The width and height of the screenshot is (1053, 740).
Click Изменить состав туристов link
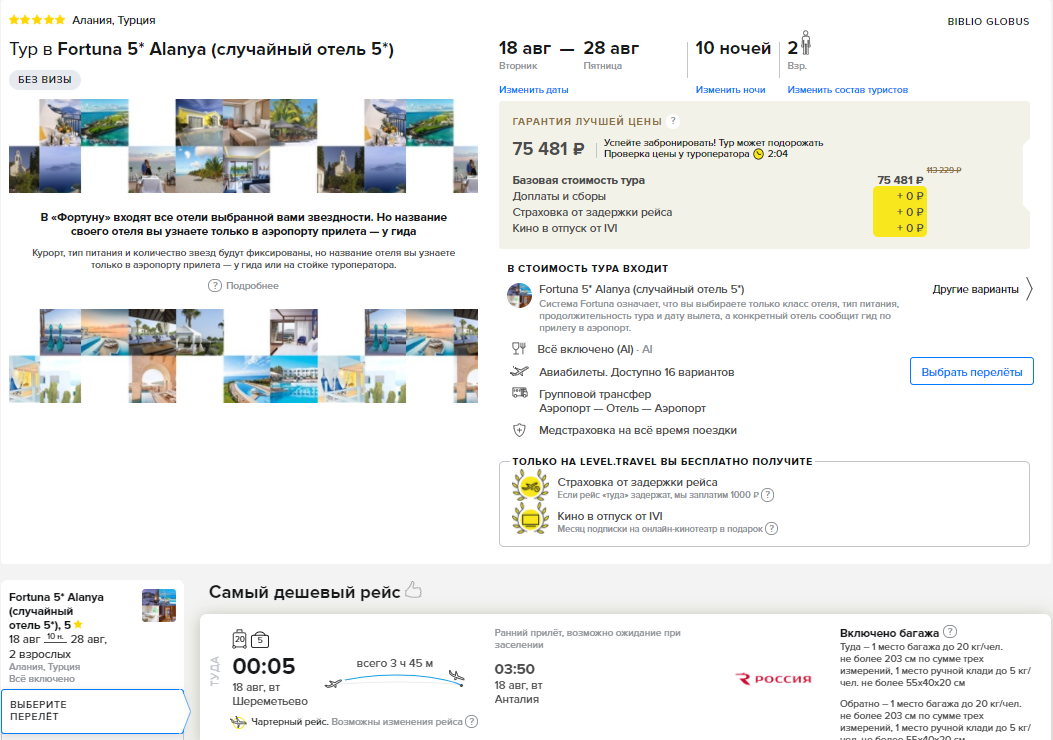848,89
